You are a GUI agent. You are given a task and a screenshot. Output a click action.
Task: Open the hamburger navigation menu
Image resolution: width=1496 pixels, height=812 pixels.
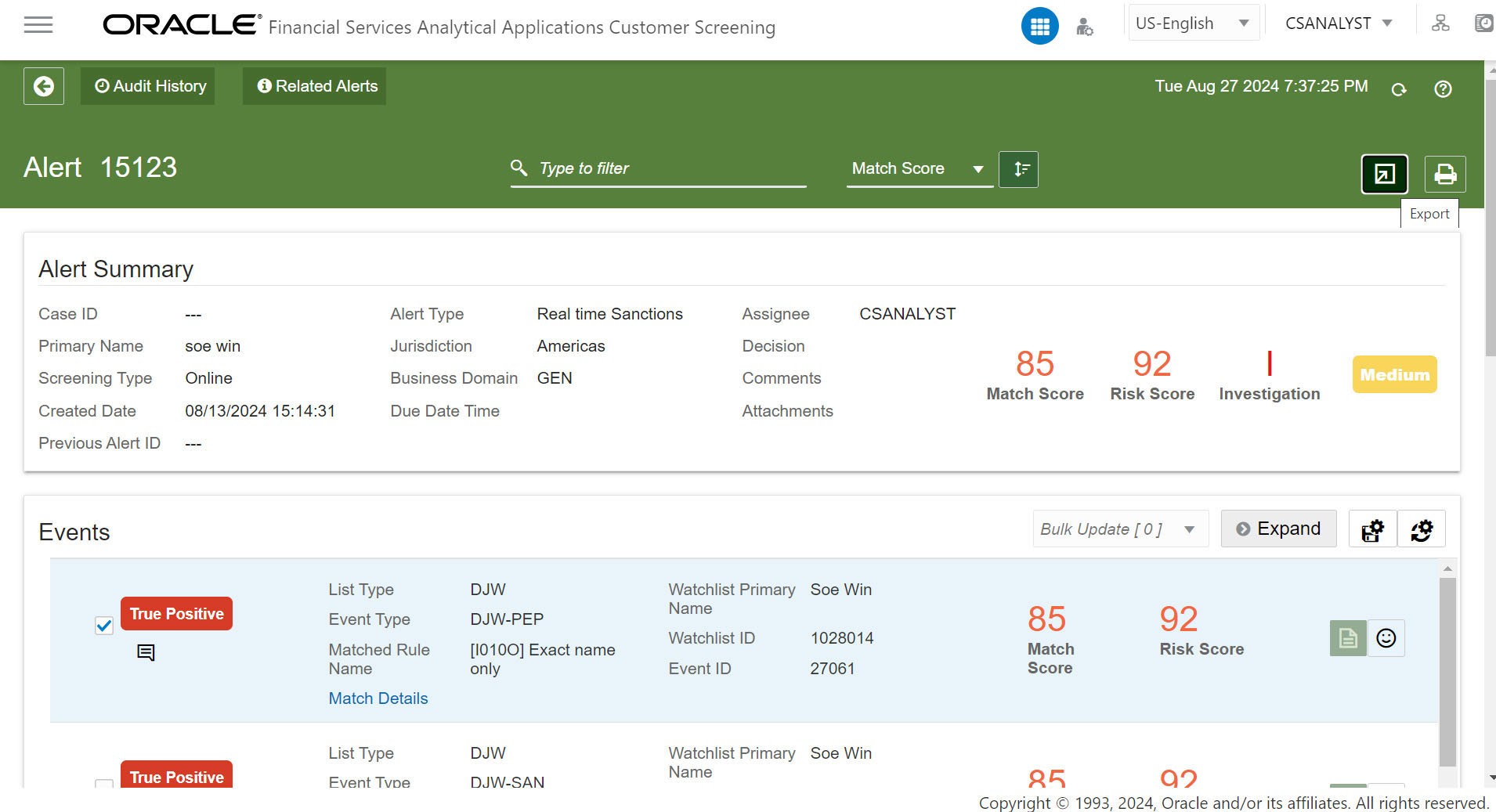[x=38, y=25]
